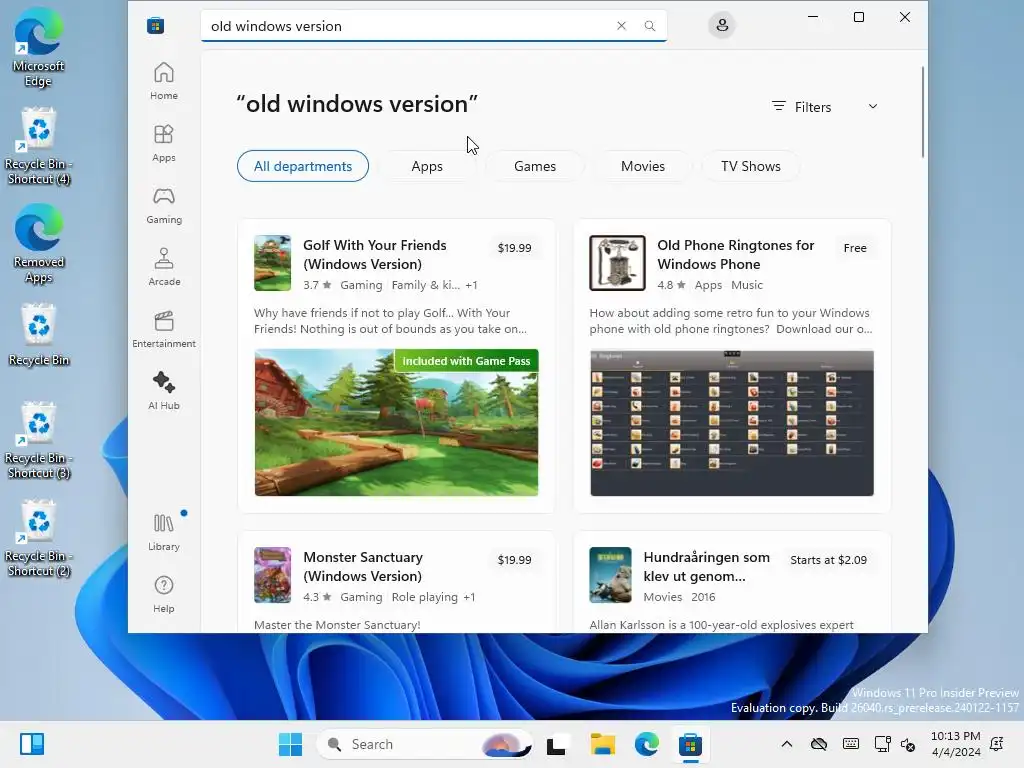Image resolution: width=1024 pixels, height=768 pixels.
Task: Click the $19.99 price on Golf With Your Friends
Action: tap(515, 248)
